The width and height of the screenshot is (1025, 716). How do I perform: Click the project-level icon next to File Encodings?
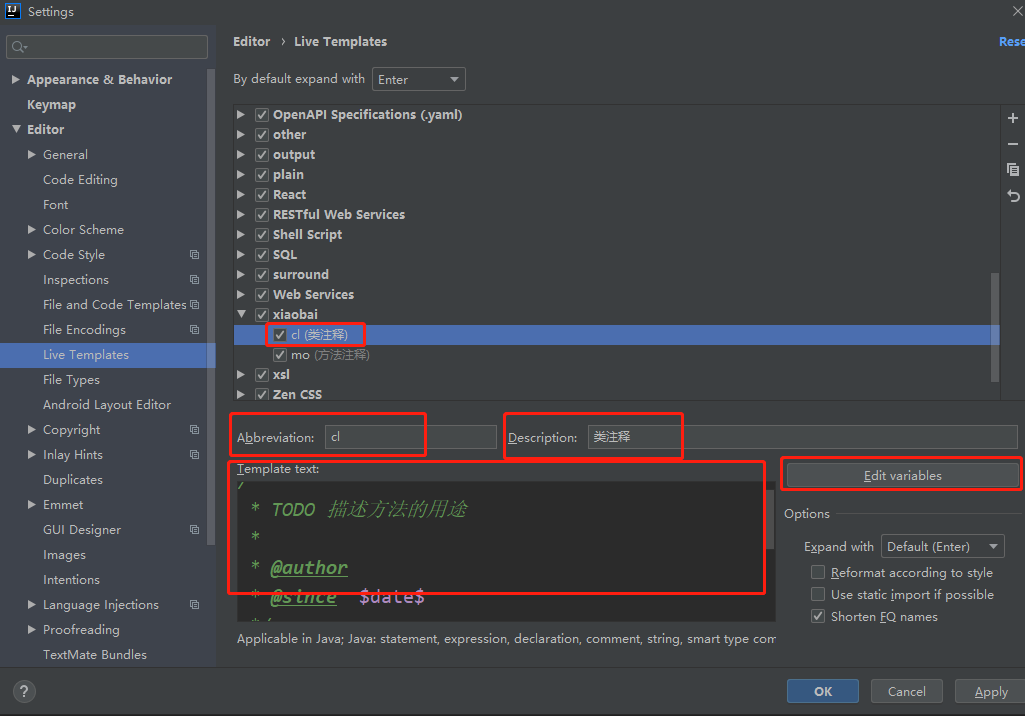pos(194,330)
